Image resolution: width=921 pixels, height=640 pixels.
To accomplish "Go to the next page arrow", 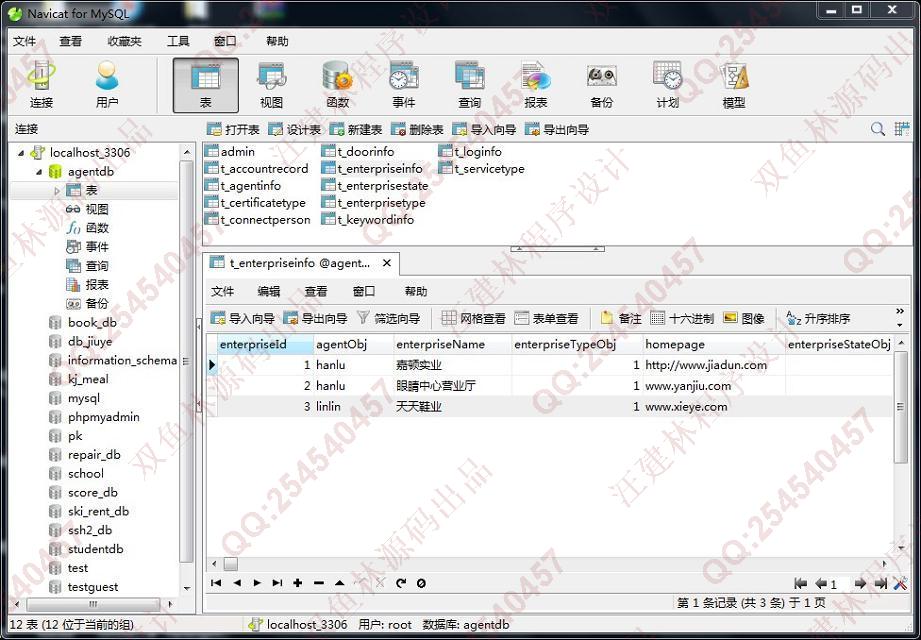I will click(861, 583).
